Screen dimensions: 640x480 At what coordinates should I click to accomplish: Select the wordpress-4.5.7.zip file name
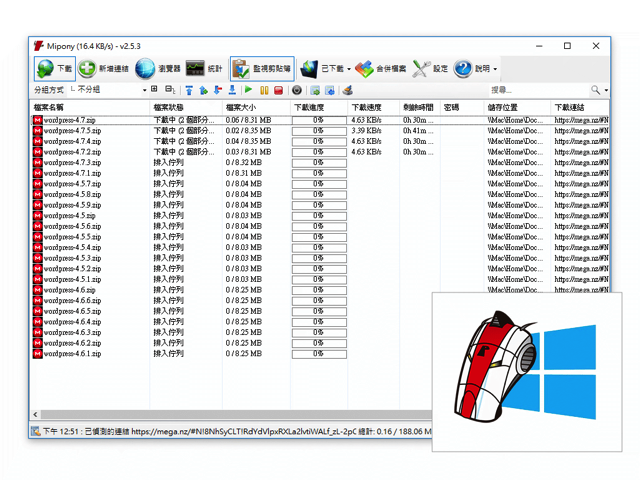pos(72,184)
